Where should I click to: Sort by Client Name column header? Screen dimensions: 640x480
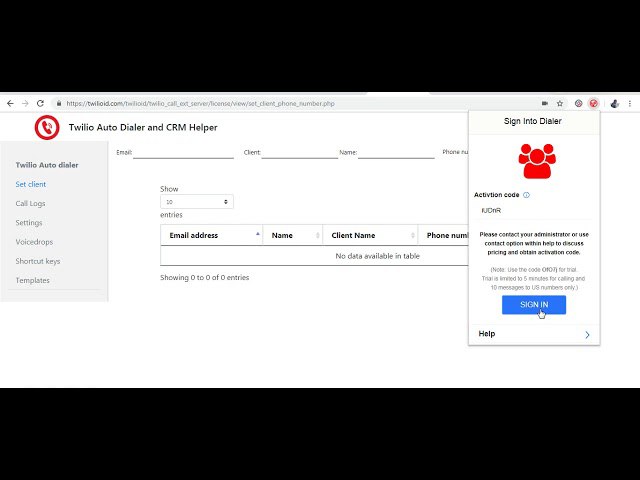[370, 236]
